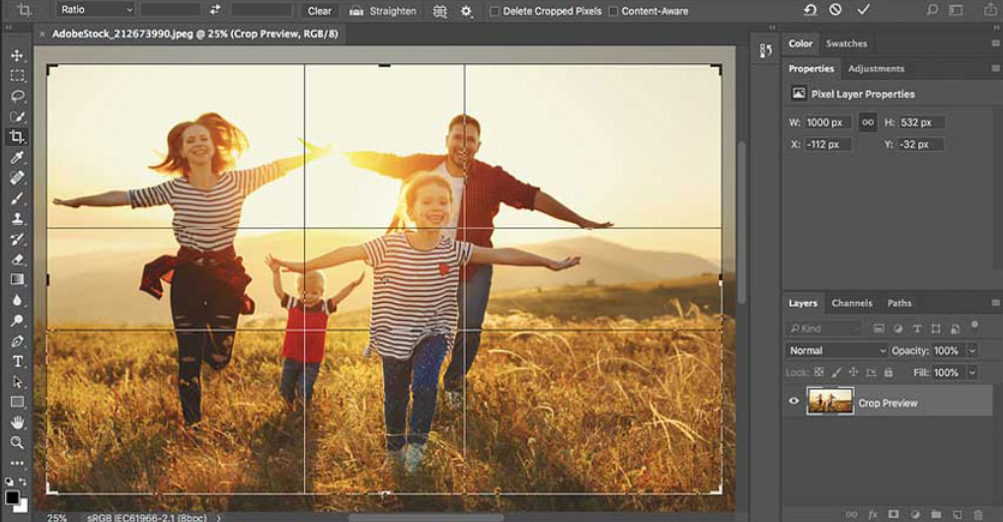The width and height of the screenshot is (1003, 522).
Task: Select the Move tool
Action: [17, 56]
